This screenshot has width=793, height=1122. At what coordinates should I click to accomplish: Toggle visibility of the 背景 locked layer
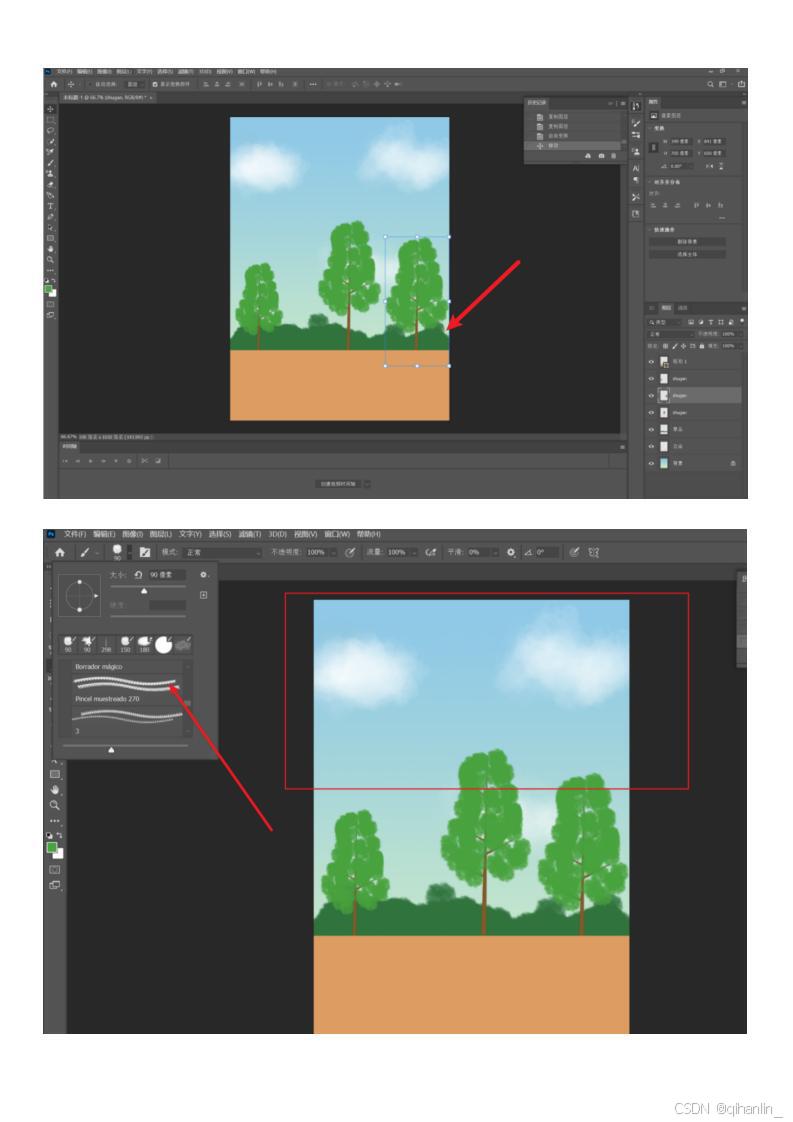pyautogui.click(x=651, y=464)
